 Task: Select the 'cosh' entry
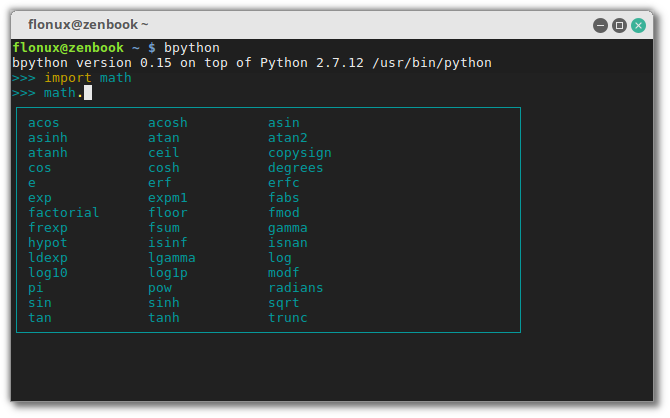pos(164,168)
